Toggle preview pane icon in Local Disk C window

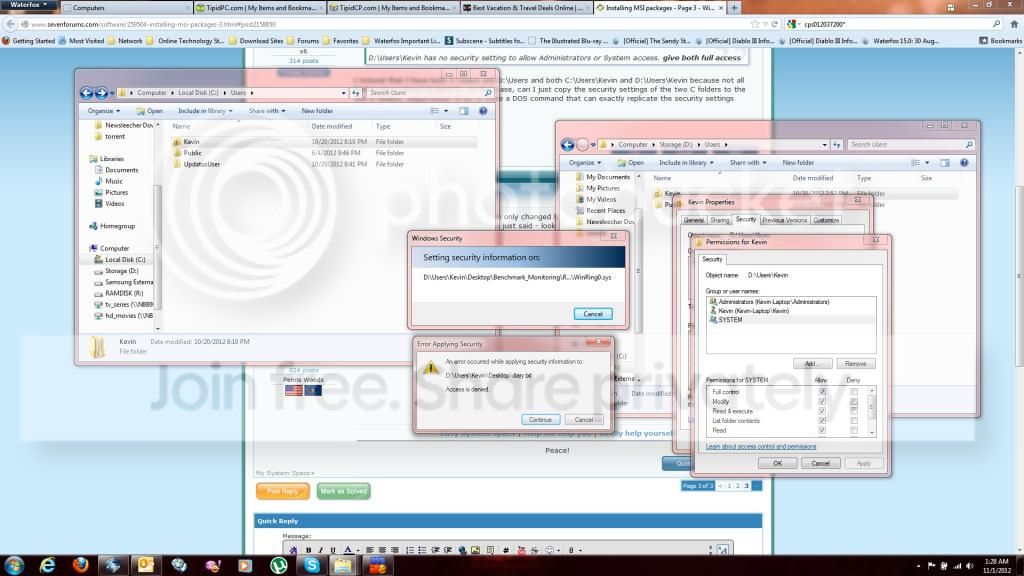point(464,111)
